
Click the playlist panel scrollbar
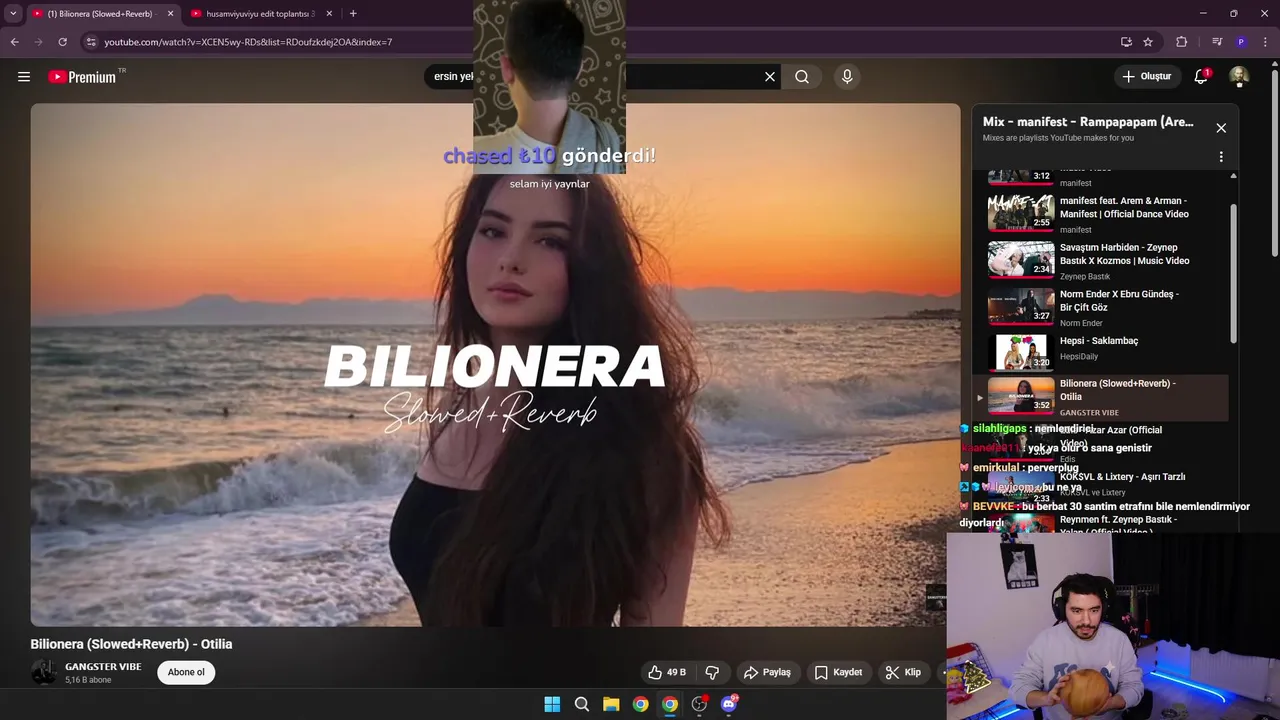pos(1233,275)
